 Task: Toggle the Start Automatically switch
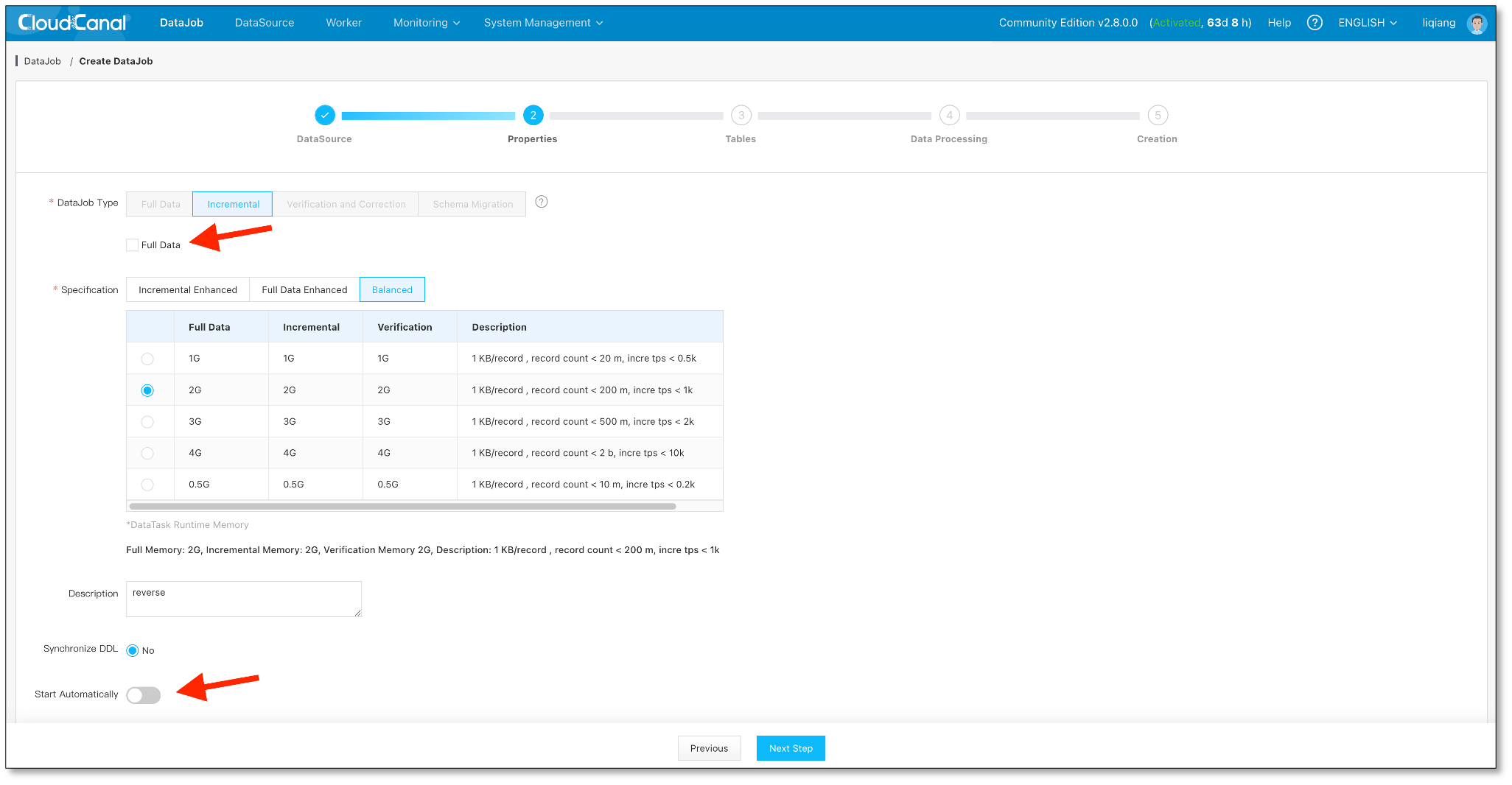click(144, 695)
